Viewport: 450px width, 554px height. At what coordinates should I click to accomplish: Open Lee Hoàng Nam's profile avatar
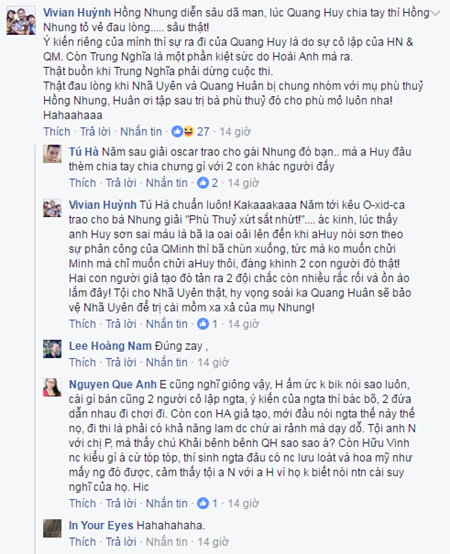52,349
